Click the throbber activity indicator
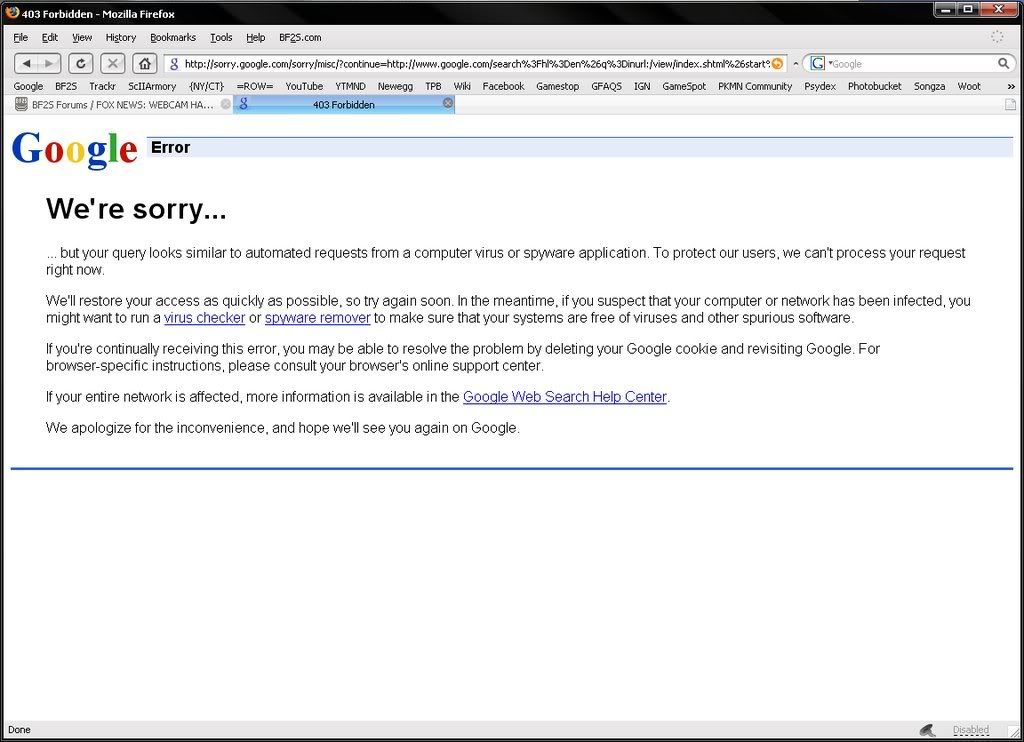The image size is (1024, 742). pyautogui.click(x=997, y=37)
